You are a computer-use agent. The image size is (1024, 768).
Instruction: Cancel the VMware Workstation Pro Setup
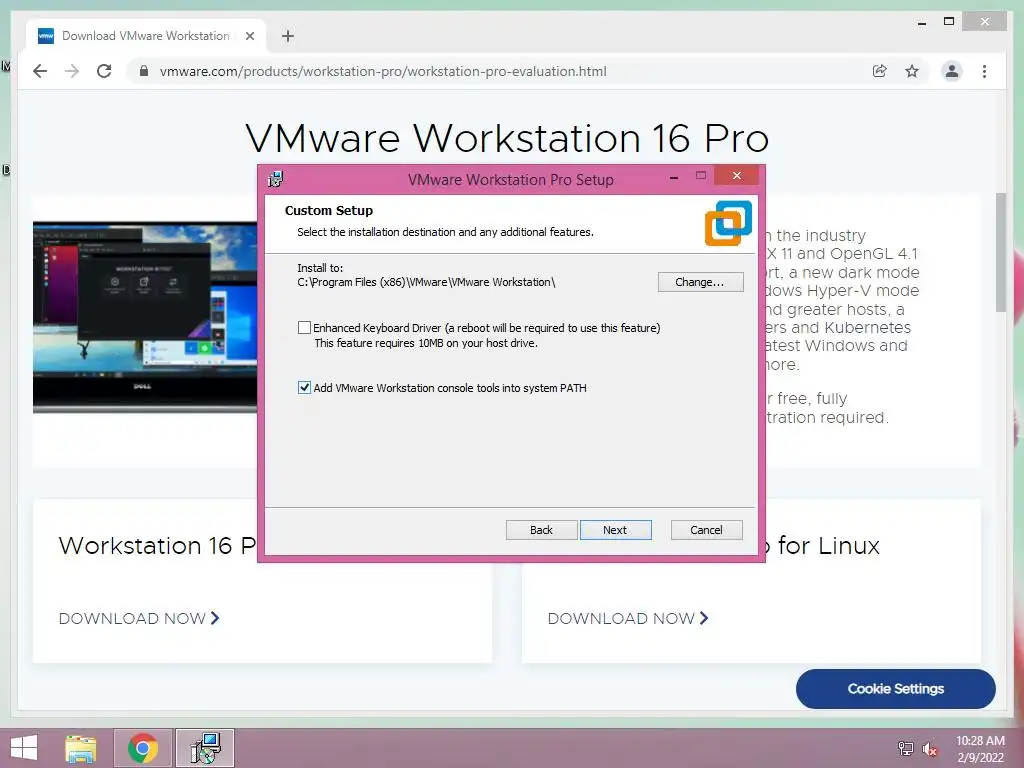coord(707,530)
